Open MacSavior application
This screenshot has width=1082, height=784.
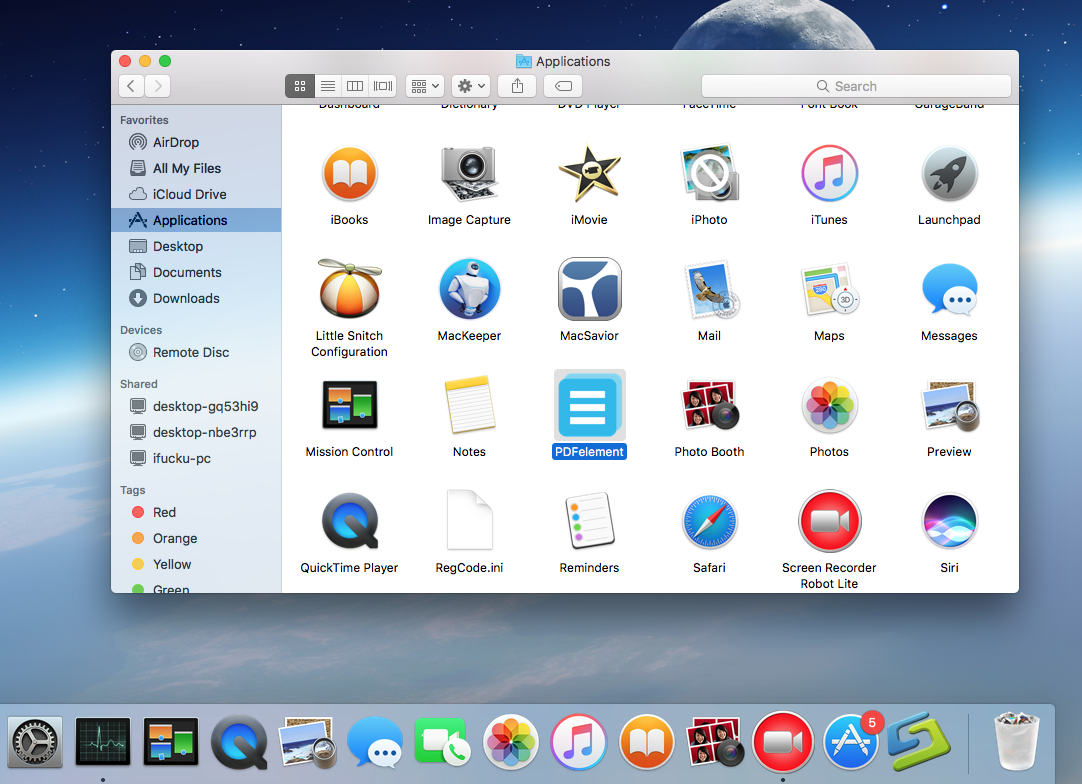(x=589, y=289)
